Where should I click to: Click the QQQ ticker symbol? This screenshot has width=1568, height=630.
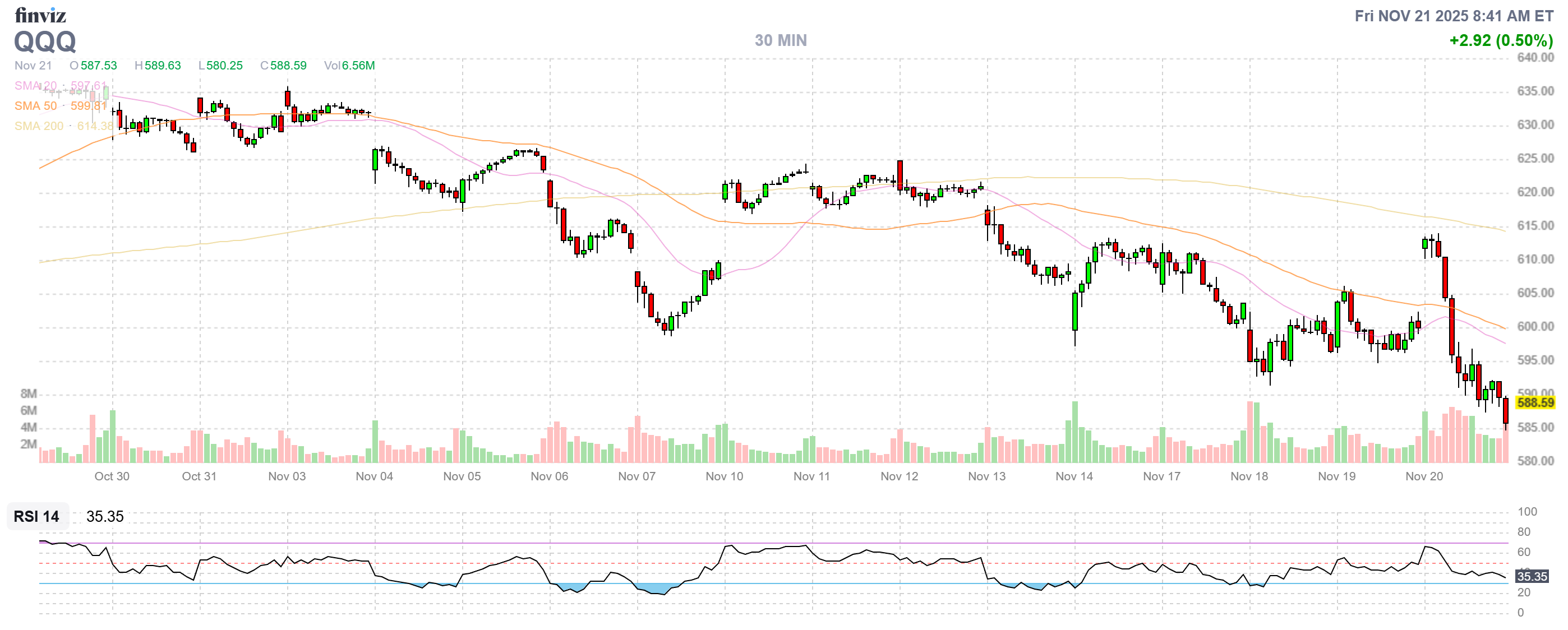point(45,41)
